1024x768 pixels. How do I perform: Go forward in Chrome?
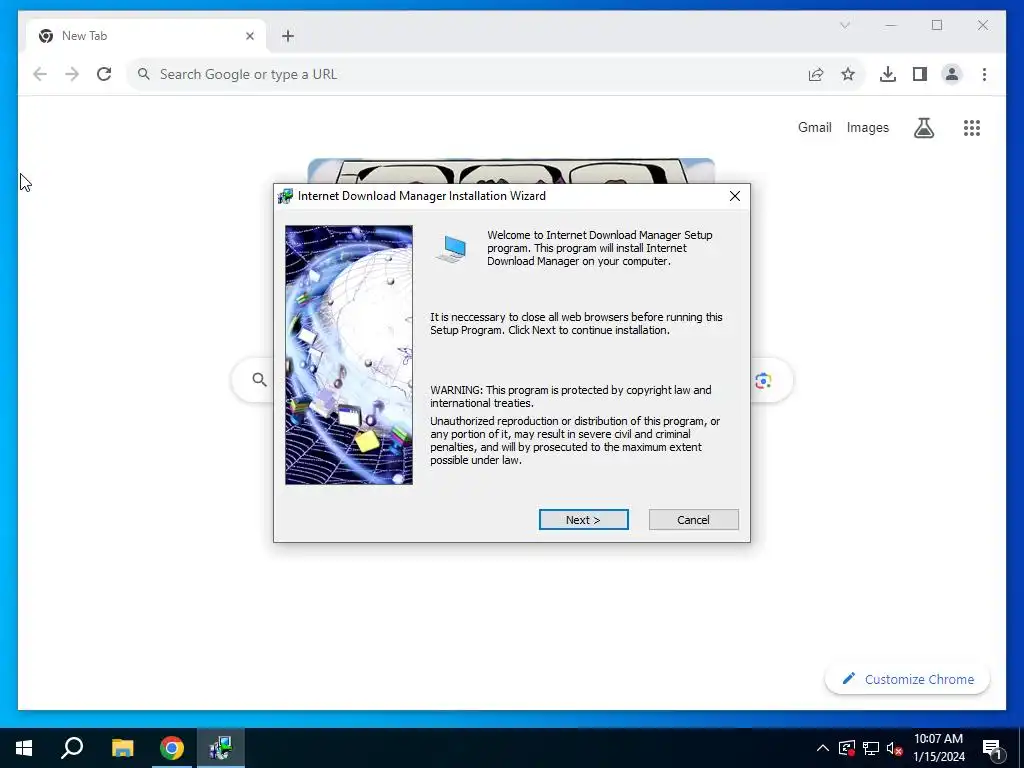click(72, 74)
